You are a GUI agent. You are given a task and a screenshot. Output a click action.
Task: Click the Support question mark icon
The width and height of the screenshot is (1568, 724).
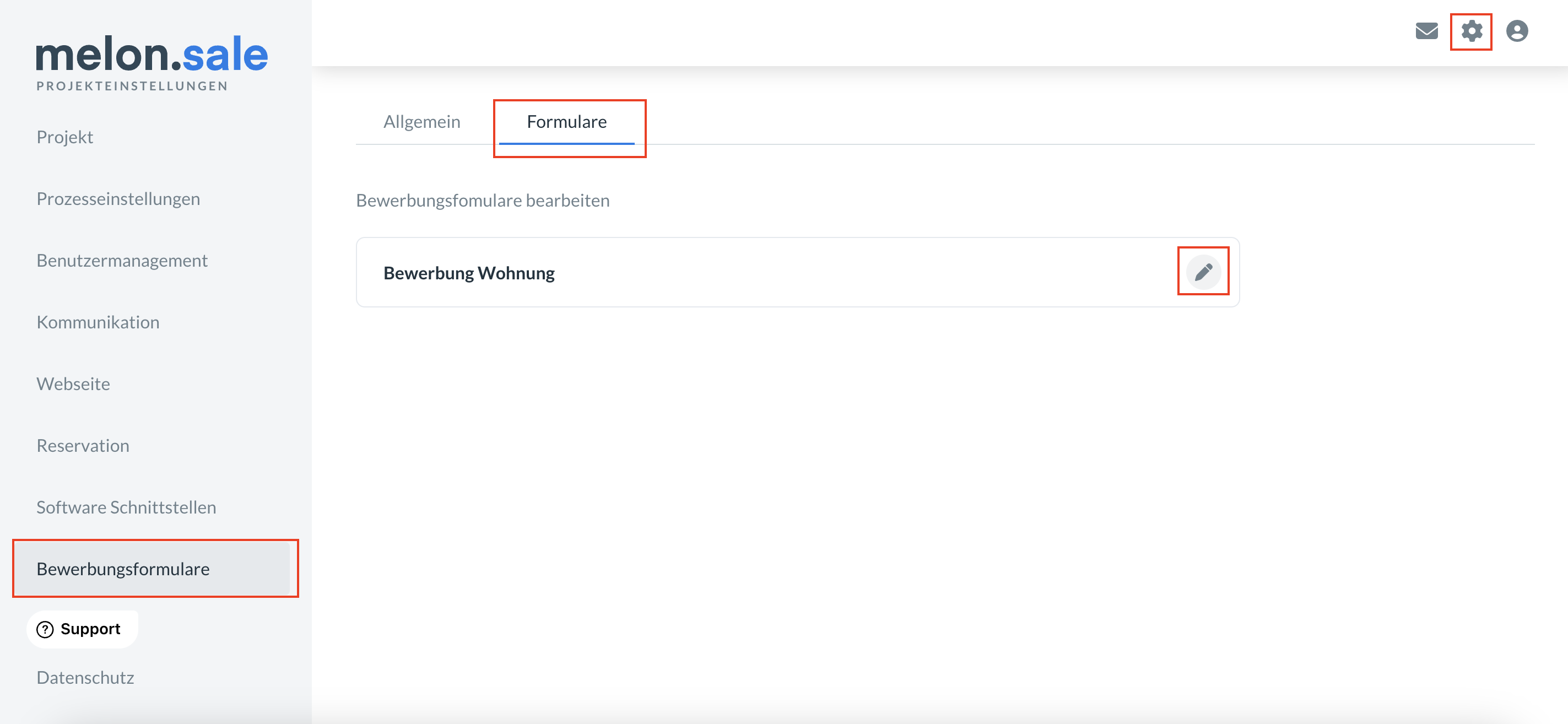(45, 629)
